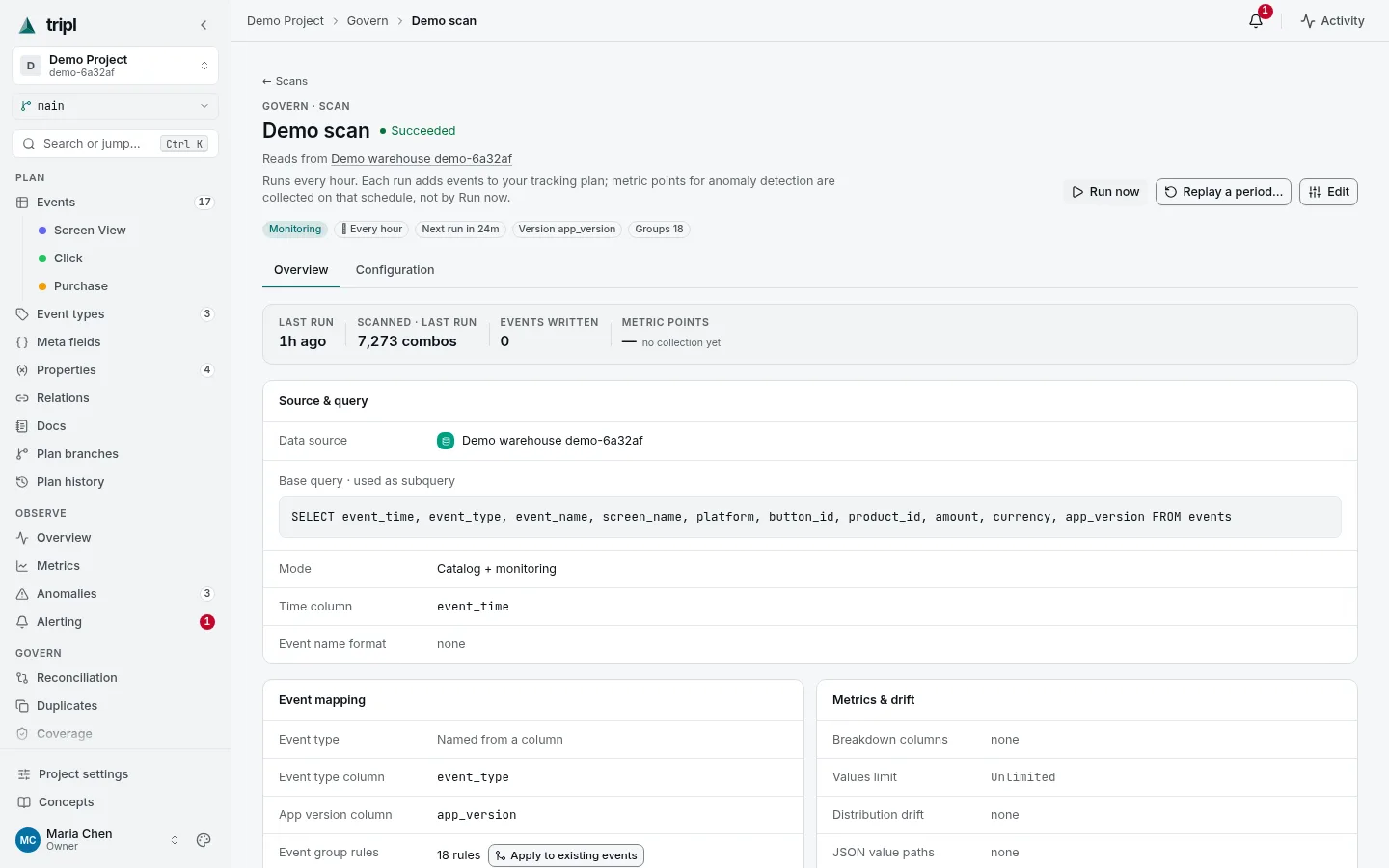Open Concepts page
The width and height of the screenshot is (1389, 868).
pos(115,802)
